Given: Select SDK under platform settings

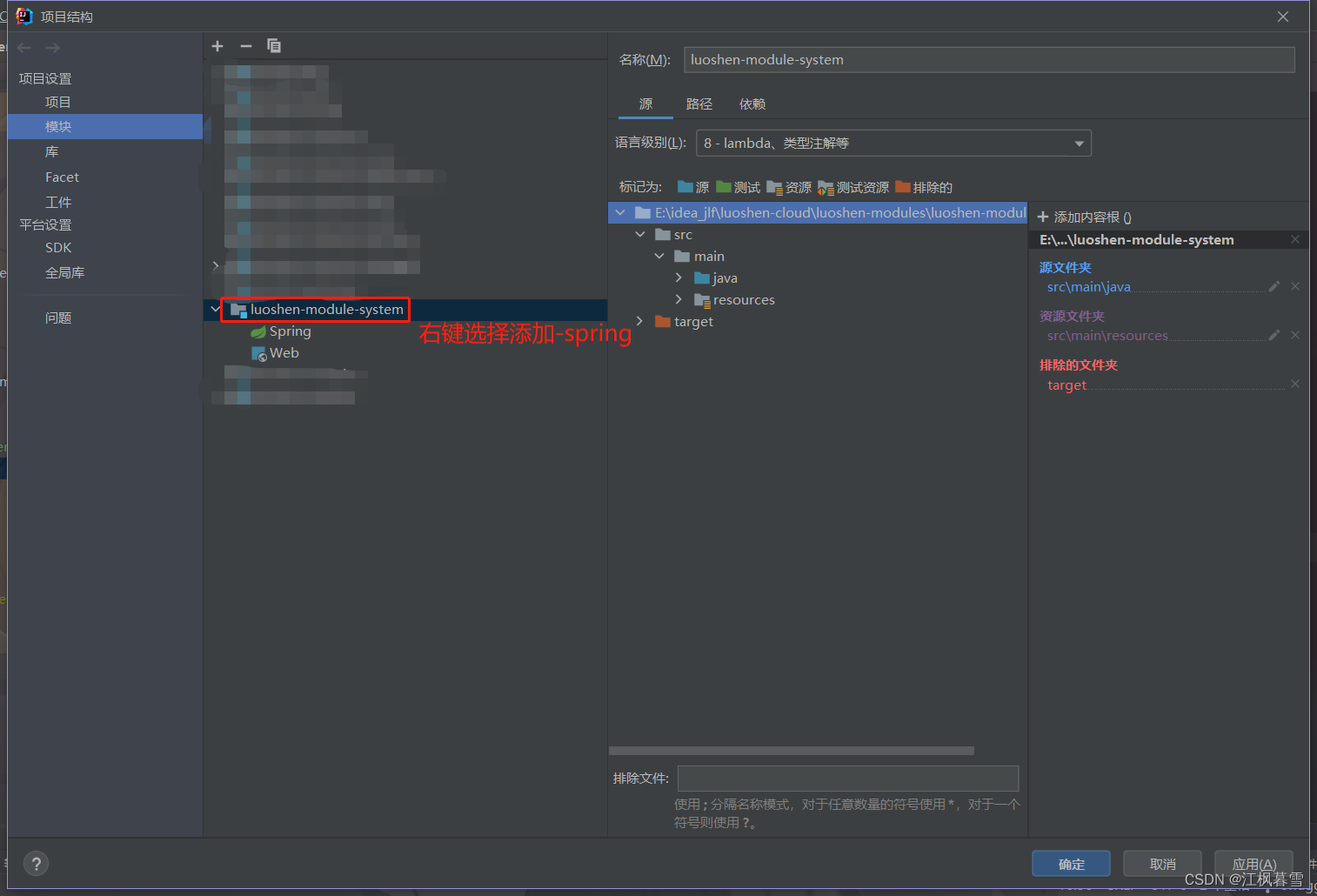Looking at the screenshot, I should [x=58, y=248].
